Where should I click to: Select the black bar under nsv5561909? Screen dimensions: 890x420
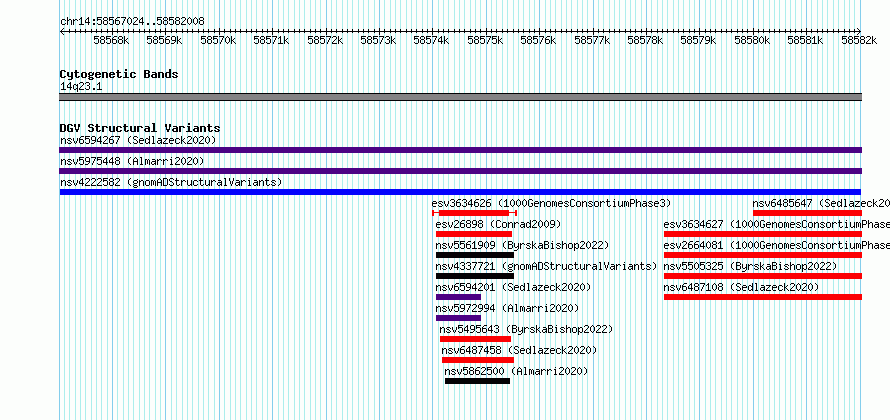[x=475, y=255]
